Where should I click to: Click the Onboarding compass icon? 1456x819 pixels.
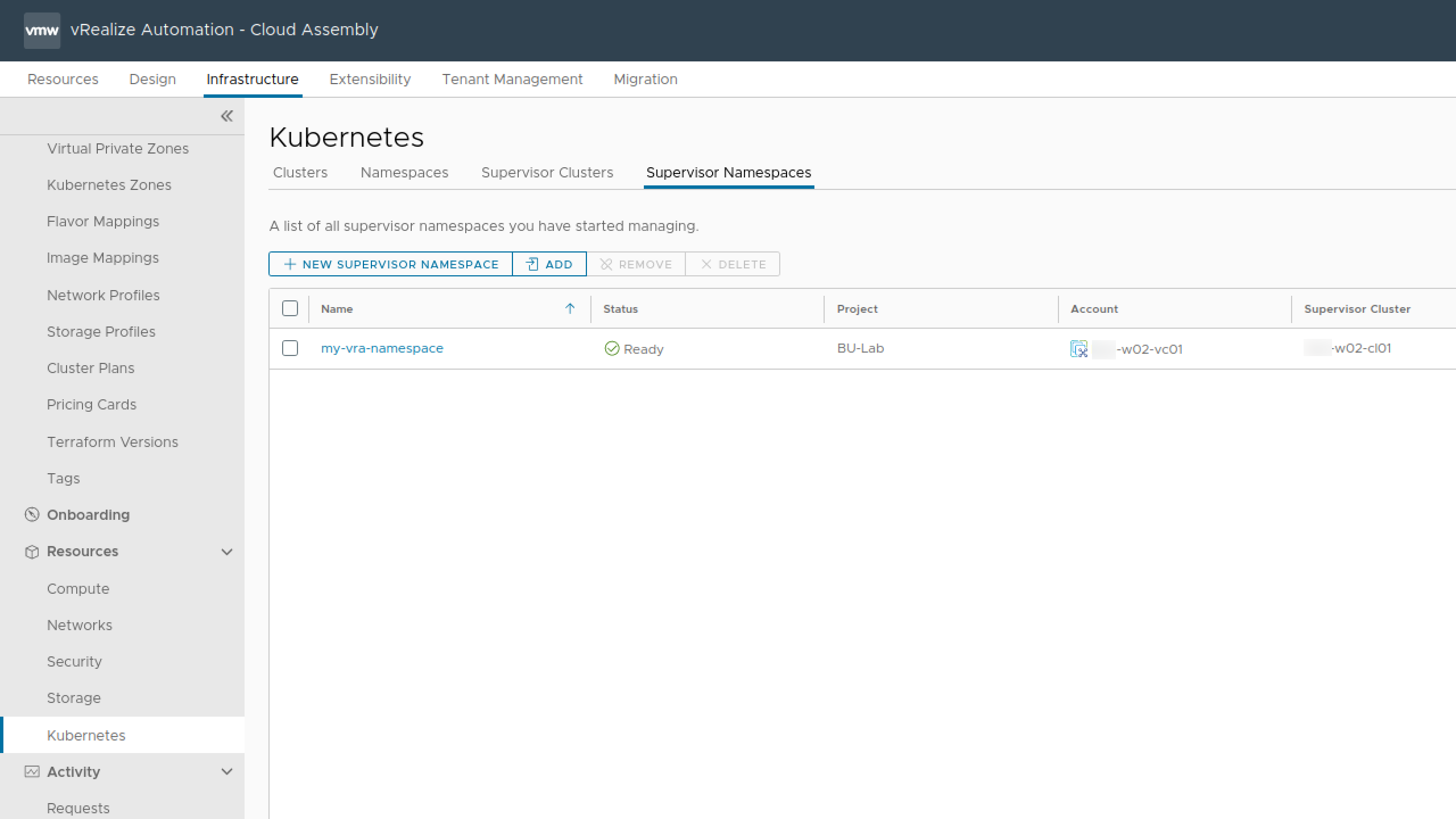pyautogui.click(x=32, y=515)
